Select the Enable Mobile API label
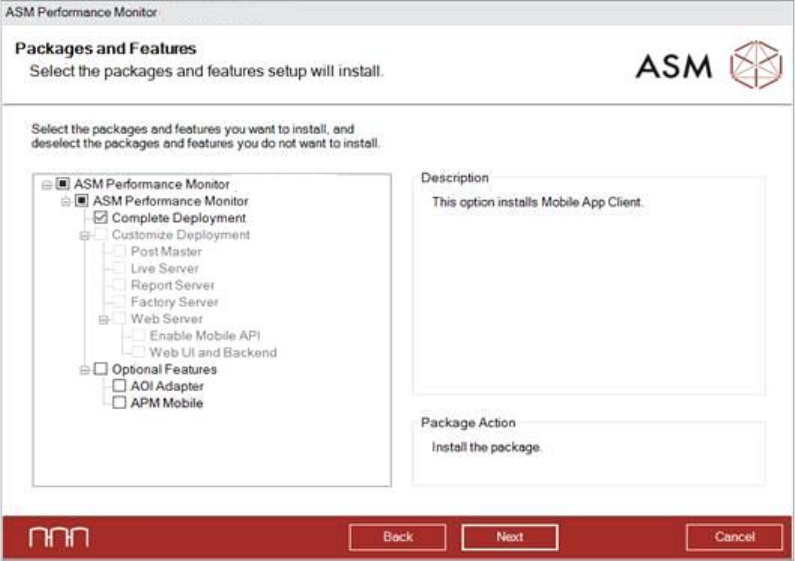This screenshot has height=561, width=795. tap(205, 335)
